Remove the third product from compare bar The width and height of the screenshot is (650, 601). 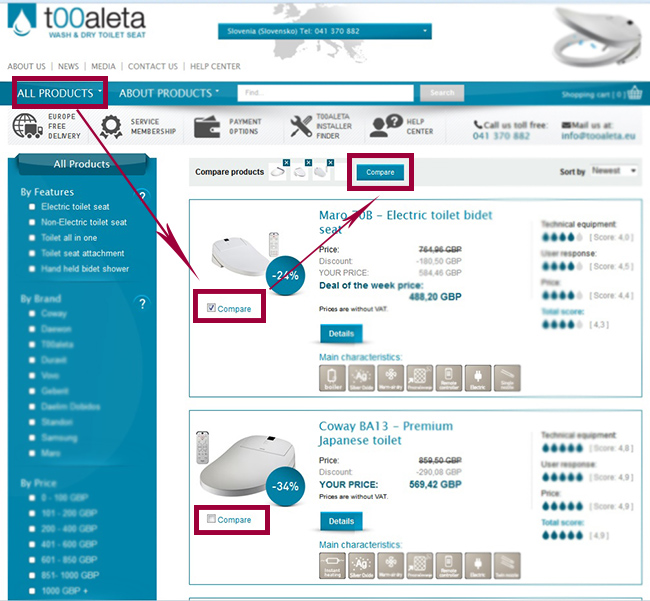pyautogui.click(x=330, y=162)
